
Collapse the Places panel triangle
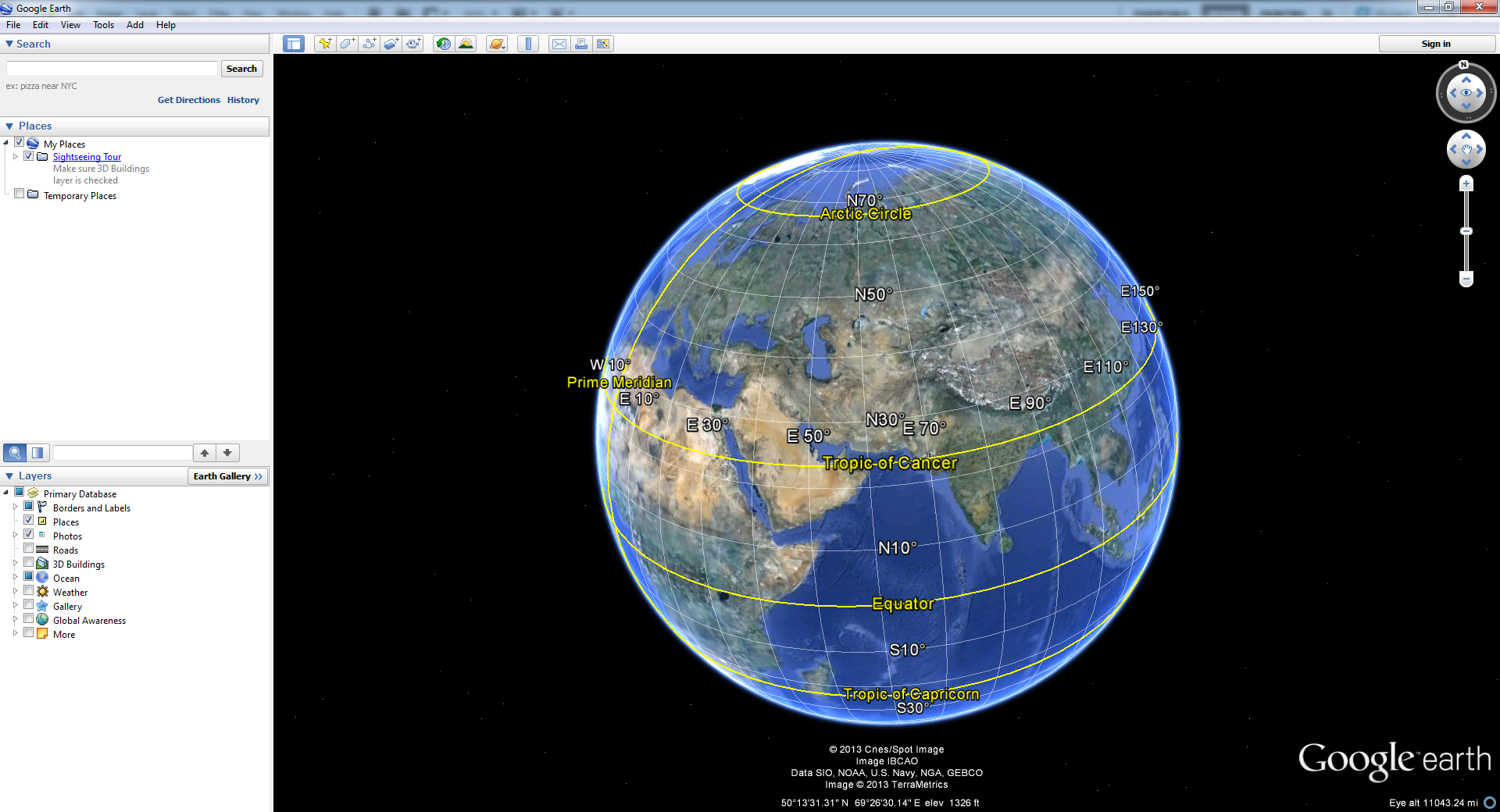(x=9, y=126)
